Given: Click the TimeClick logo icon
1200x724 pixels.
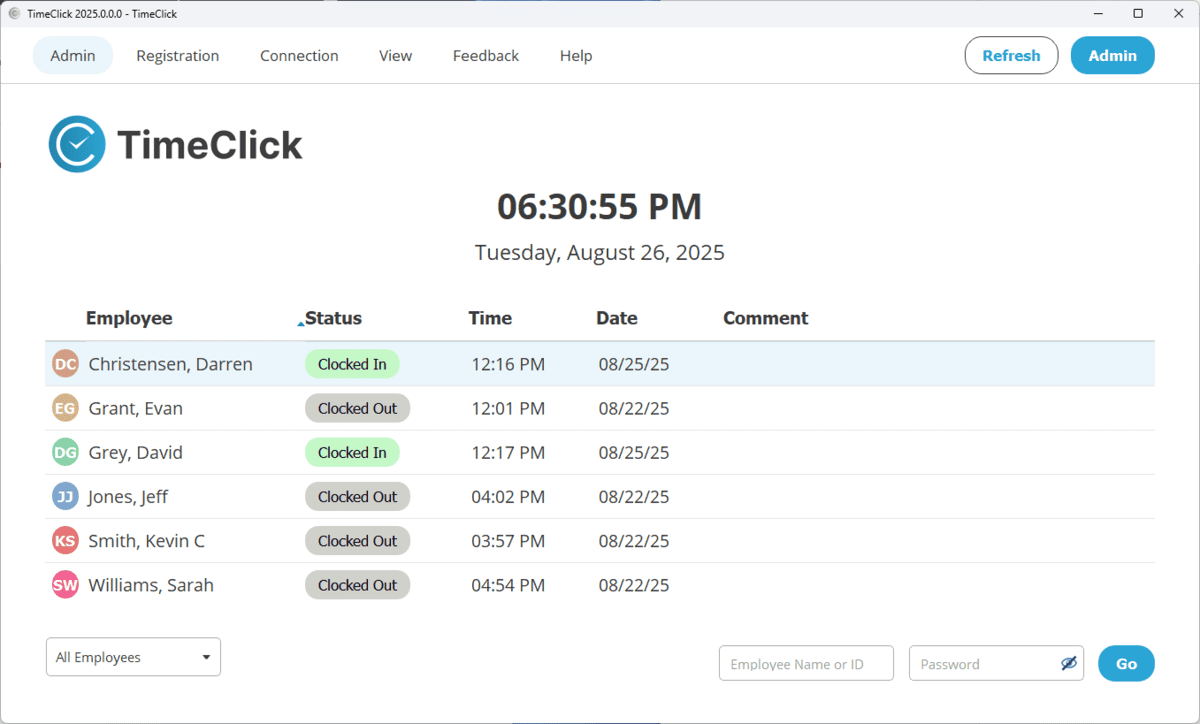Looking at the screenshot, I should tap(77, 144).
